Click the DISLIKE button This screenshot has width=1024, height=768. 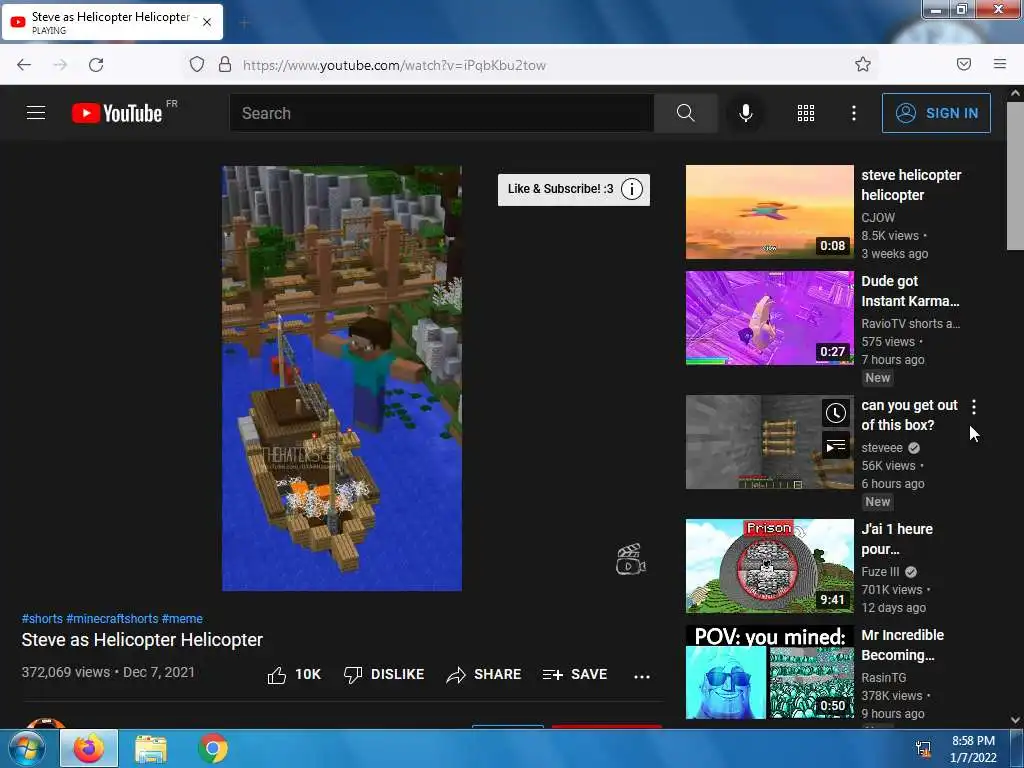pyautogui.click(x=384, y=675)
